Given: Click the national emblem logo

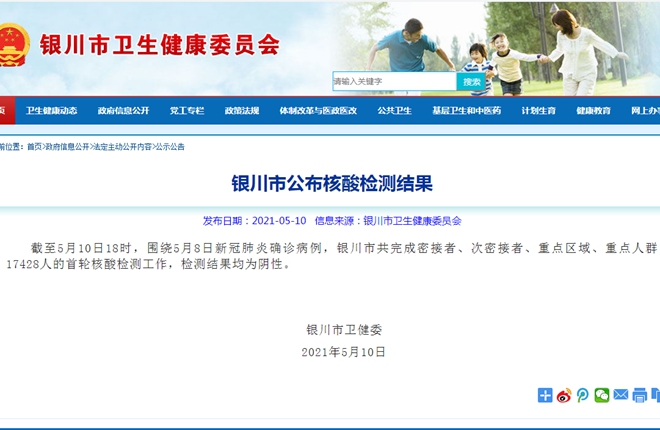Looking at the screenshot, I should tap(14, 45).
